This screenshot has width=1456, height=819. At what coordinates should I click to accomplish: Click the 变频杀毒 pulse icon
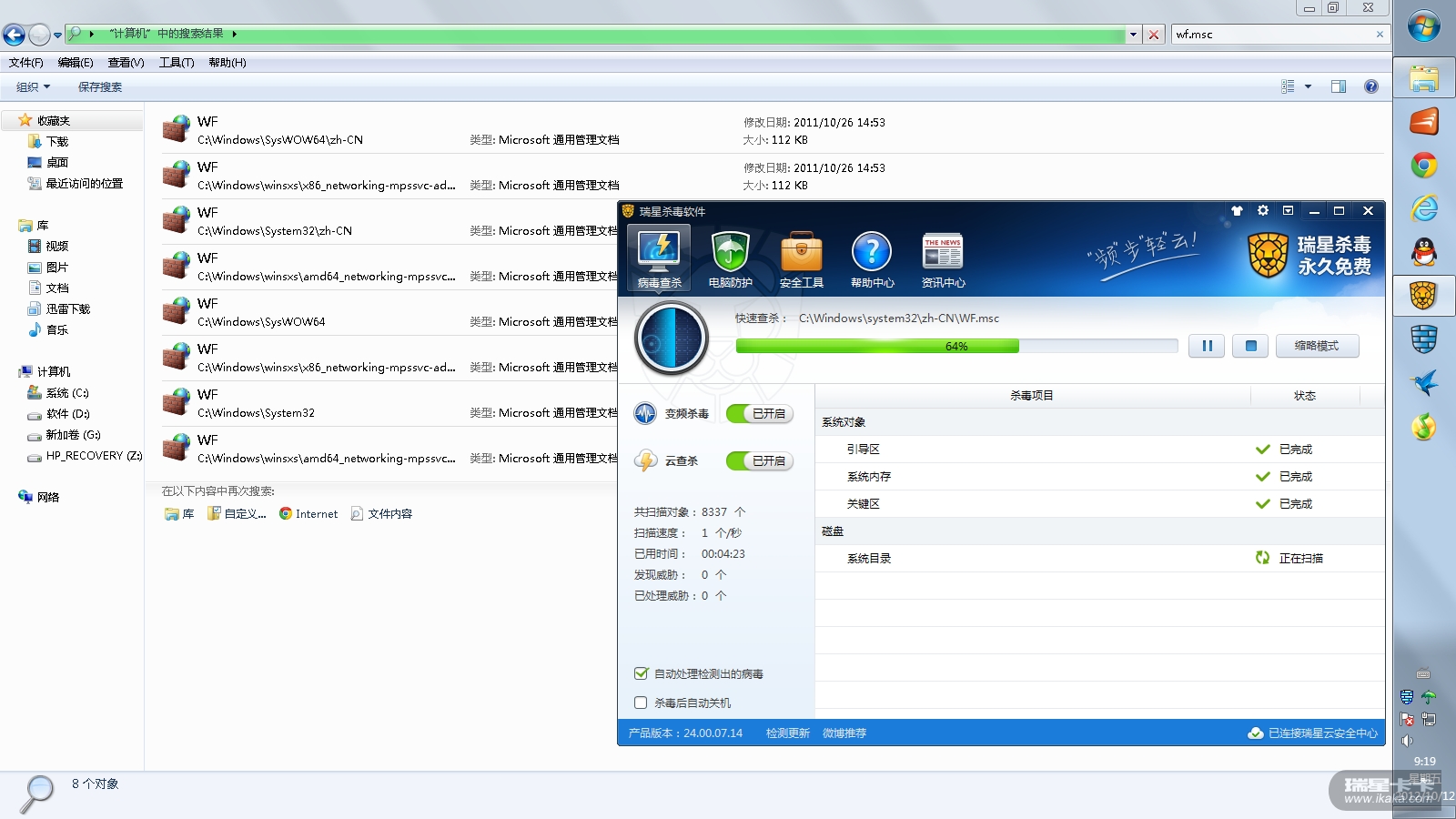click(x=645, y=413)
